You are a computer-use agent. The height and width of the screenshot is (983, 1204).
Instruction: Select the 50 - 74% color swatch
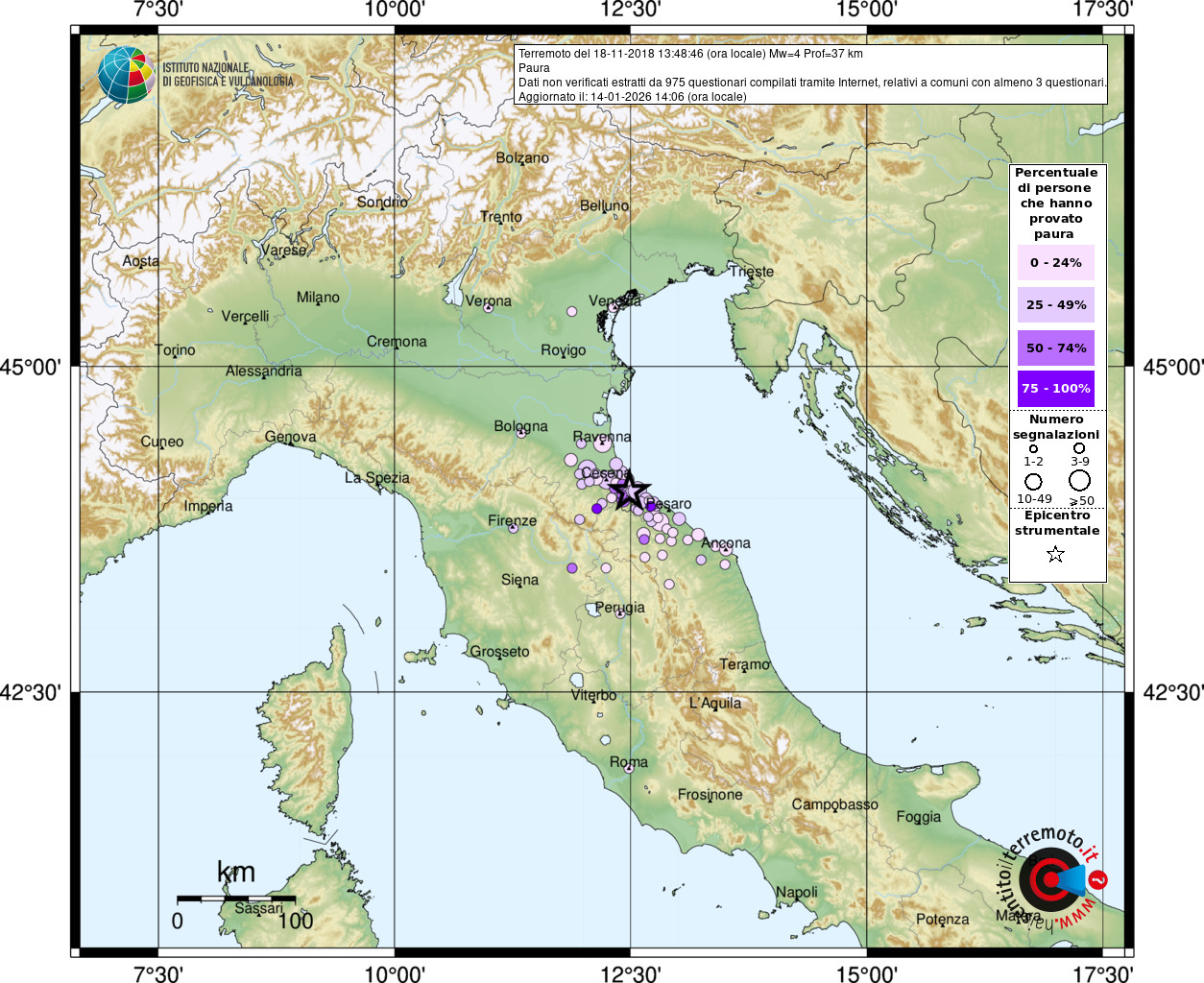(x=1056, y=348)
